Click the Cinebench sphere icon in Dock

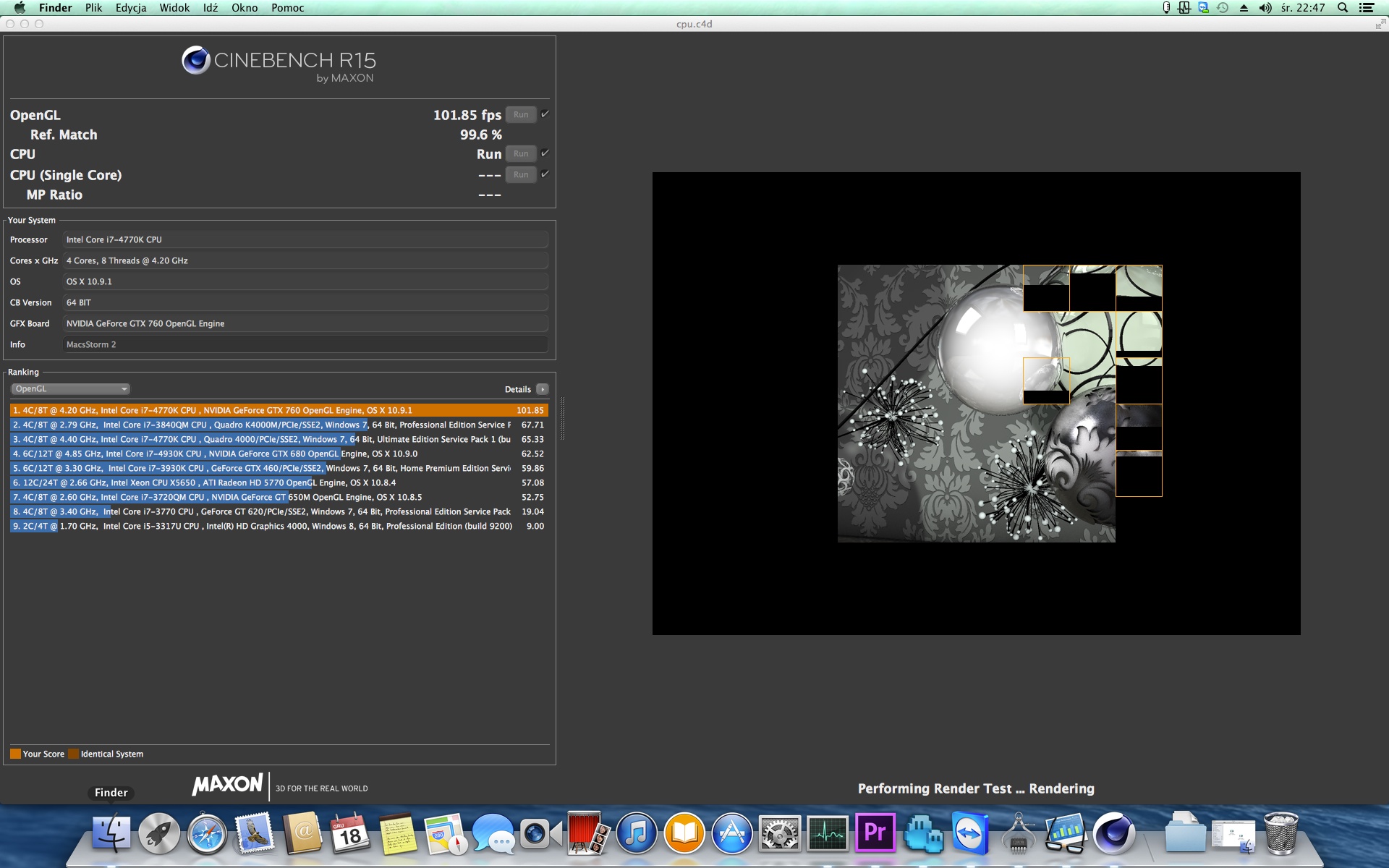[x=1114, y=833]
